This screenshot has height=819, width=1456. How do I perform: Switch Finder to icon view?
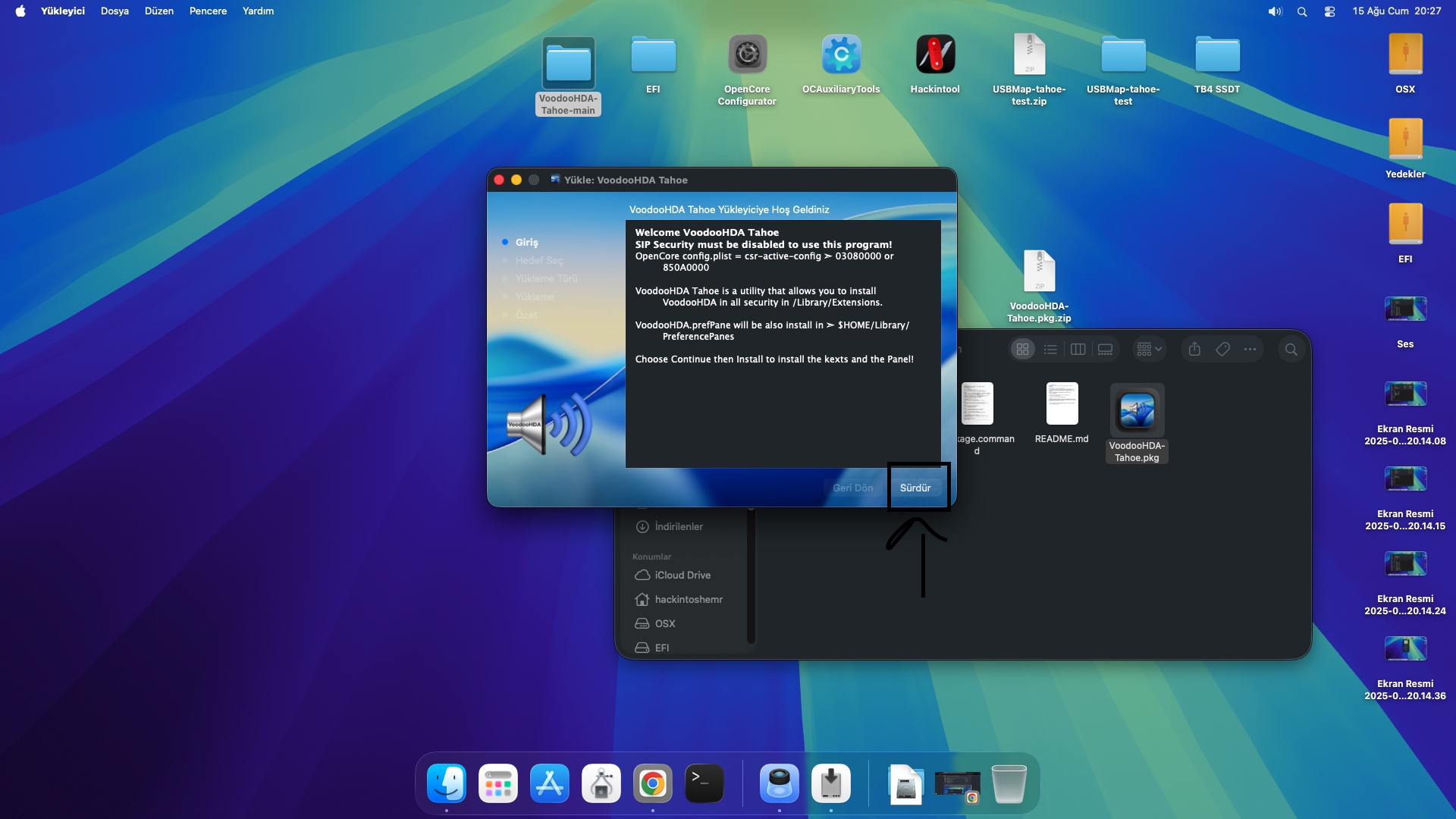[1022, 349]
